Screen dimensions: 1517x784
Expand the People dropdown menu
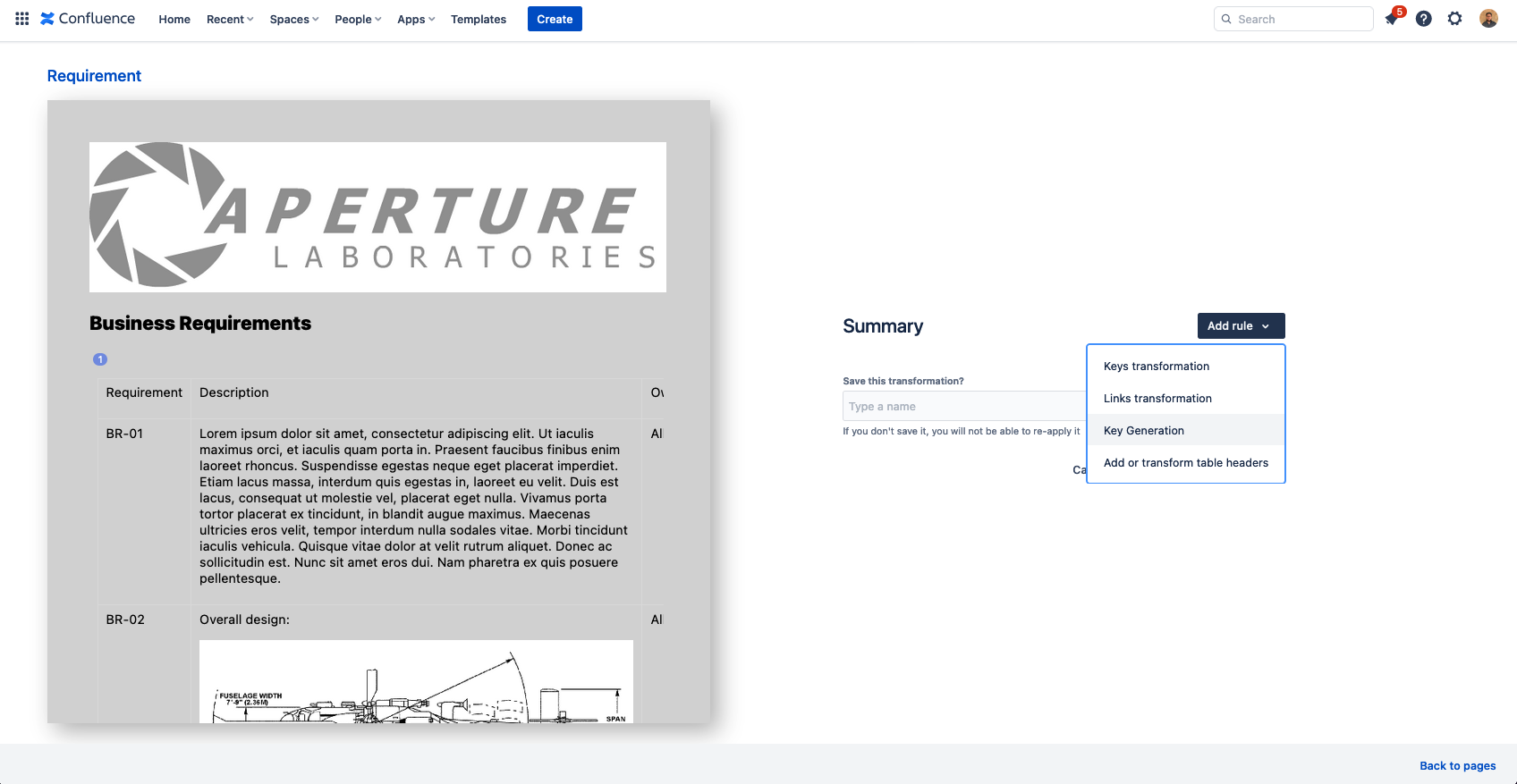[x=358, y=20]
